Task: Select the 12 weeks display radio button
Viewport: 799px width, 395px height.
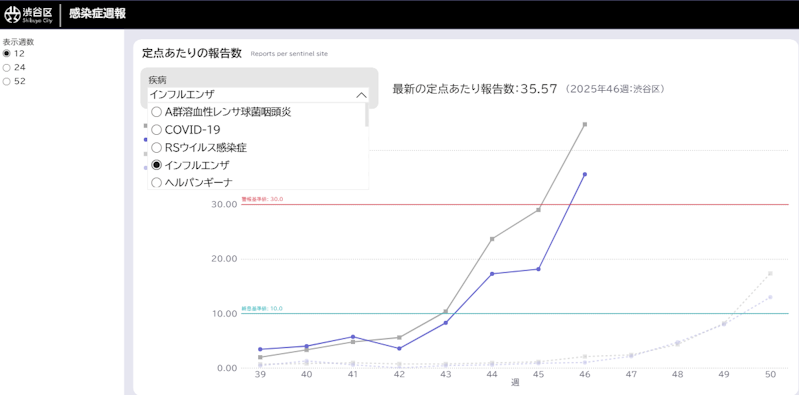Action: [x=7, y=53]
